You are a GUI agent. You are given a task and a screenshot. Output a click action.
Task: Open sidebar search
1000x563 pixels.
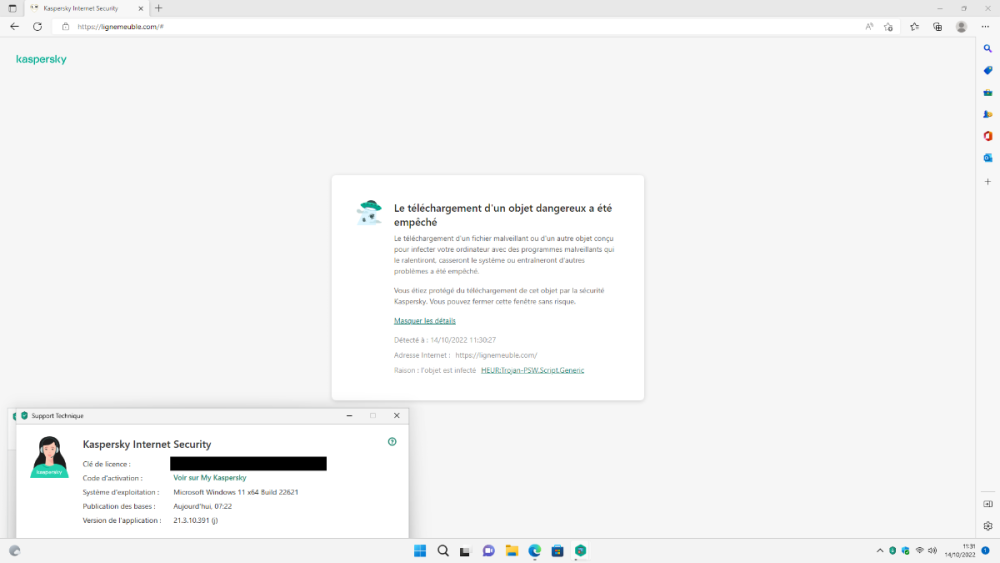tap(988, 48)
